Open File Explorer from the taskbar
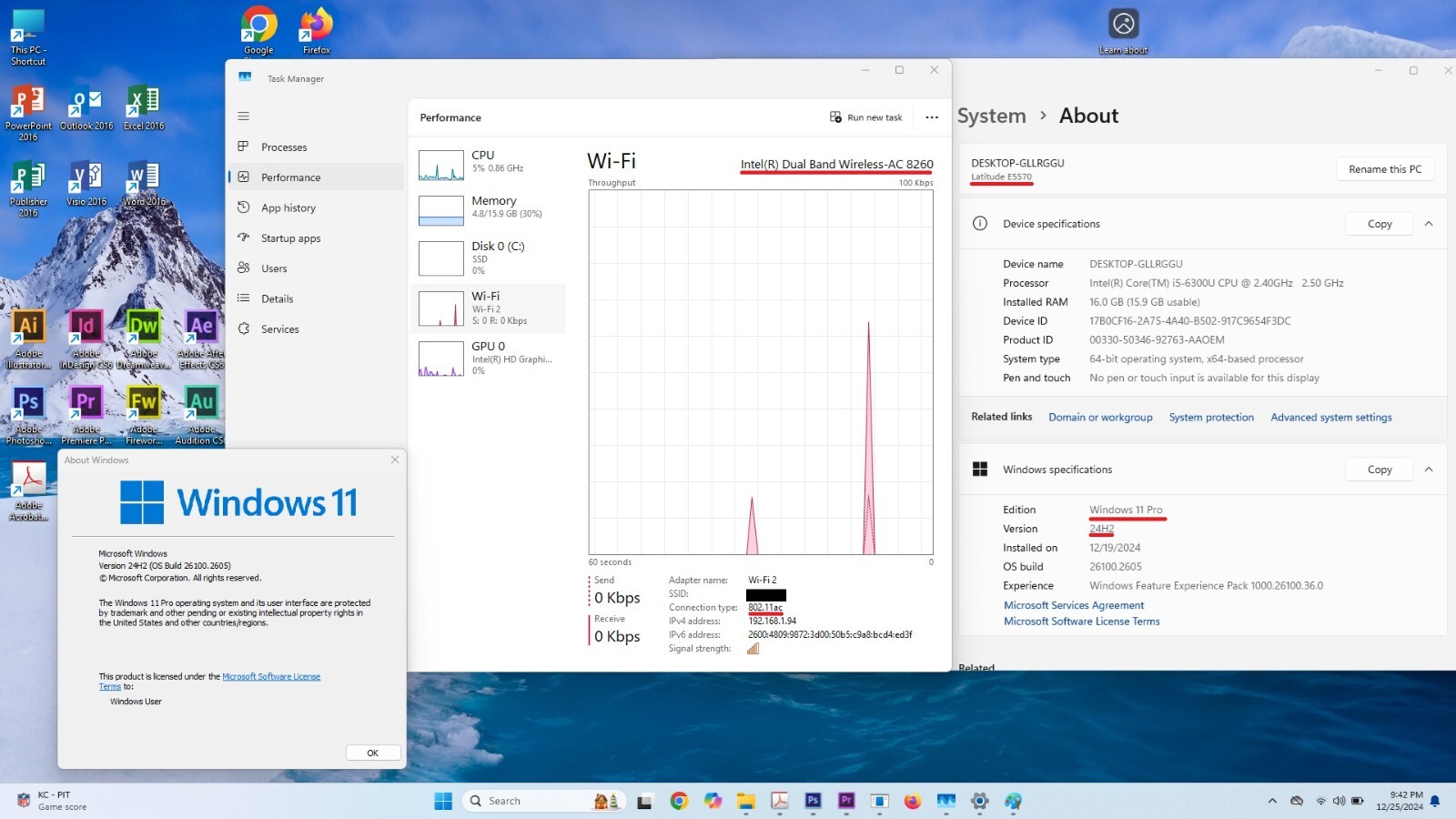The height and width of the screenshot is (819, 1456). (746, 801)
